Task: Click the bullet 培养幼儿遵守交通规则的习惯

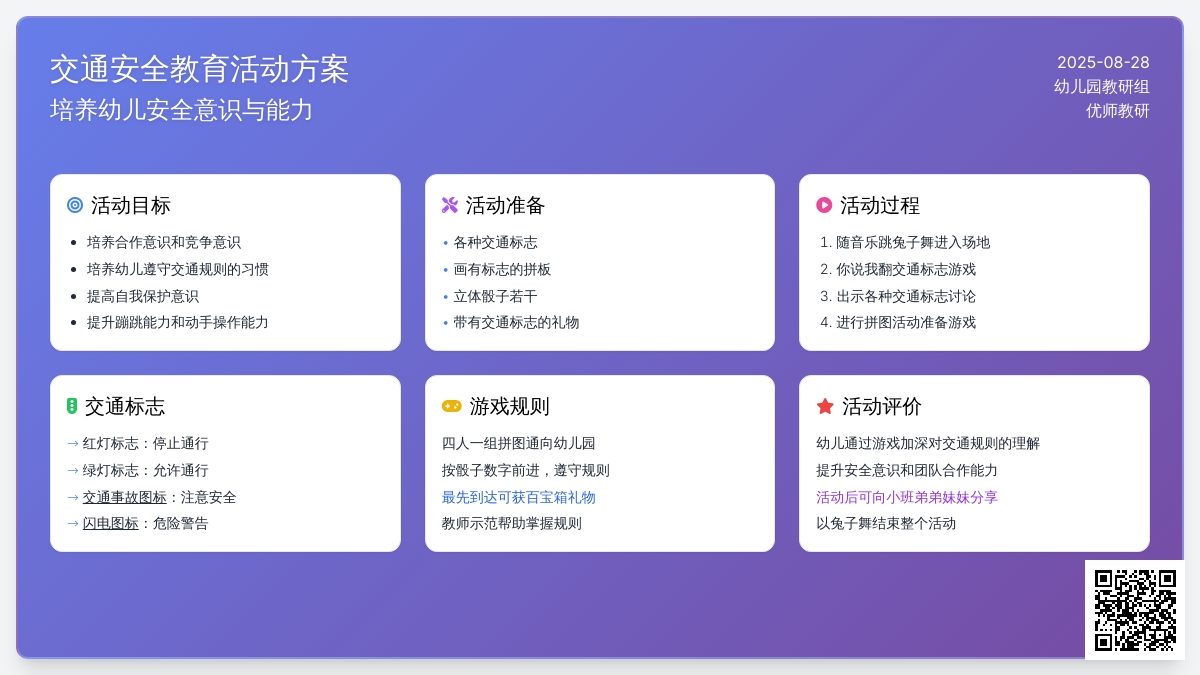Action: click(178, 269)
